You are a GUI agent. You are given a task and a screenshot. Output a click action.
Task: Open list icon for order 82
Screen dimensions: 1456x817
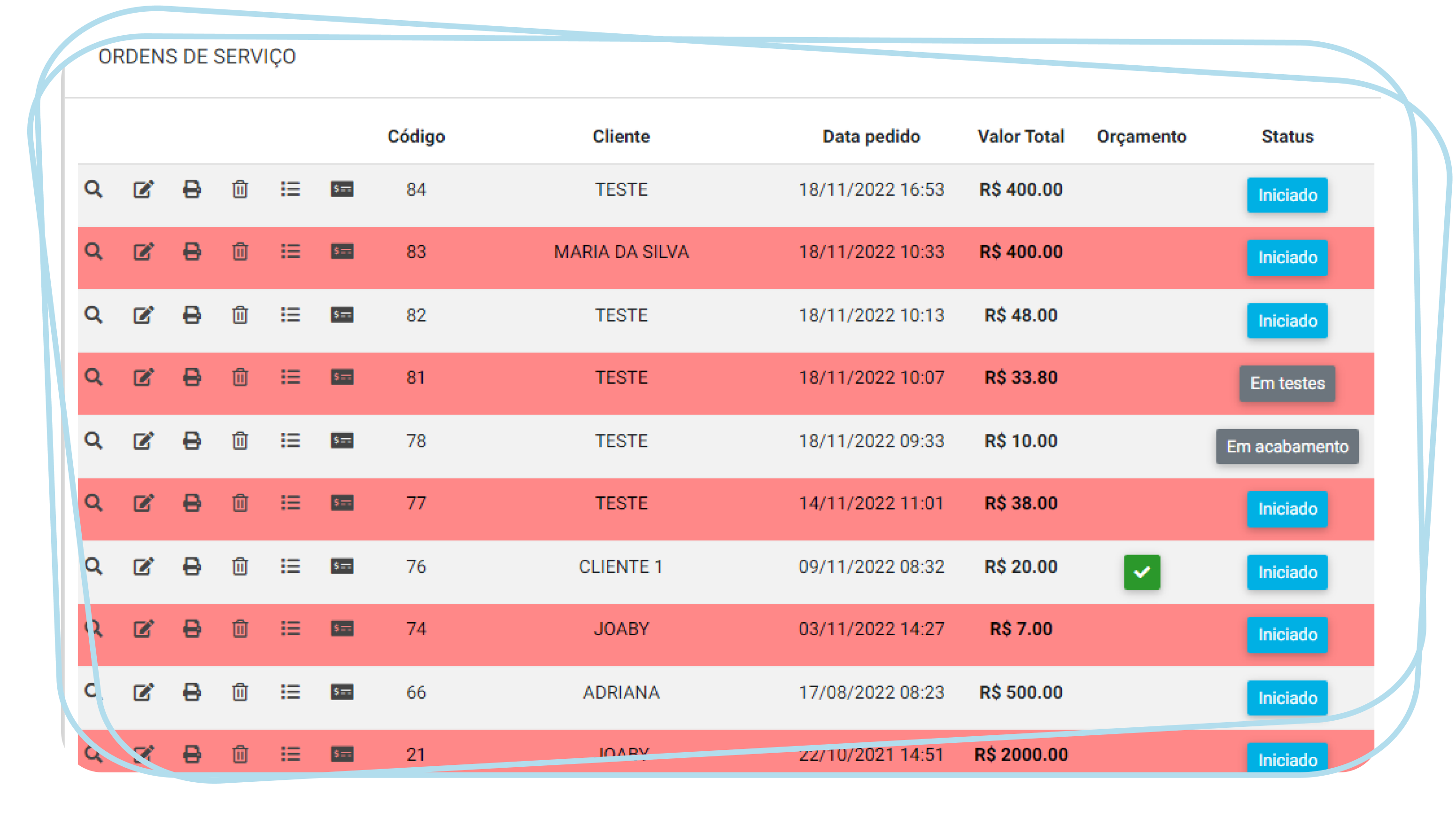[291, 315]
